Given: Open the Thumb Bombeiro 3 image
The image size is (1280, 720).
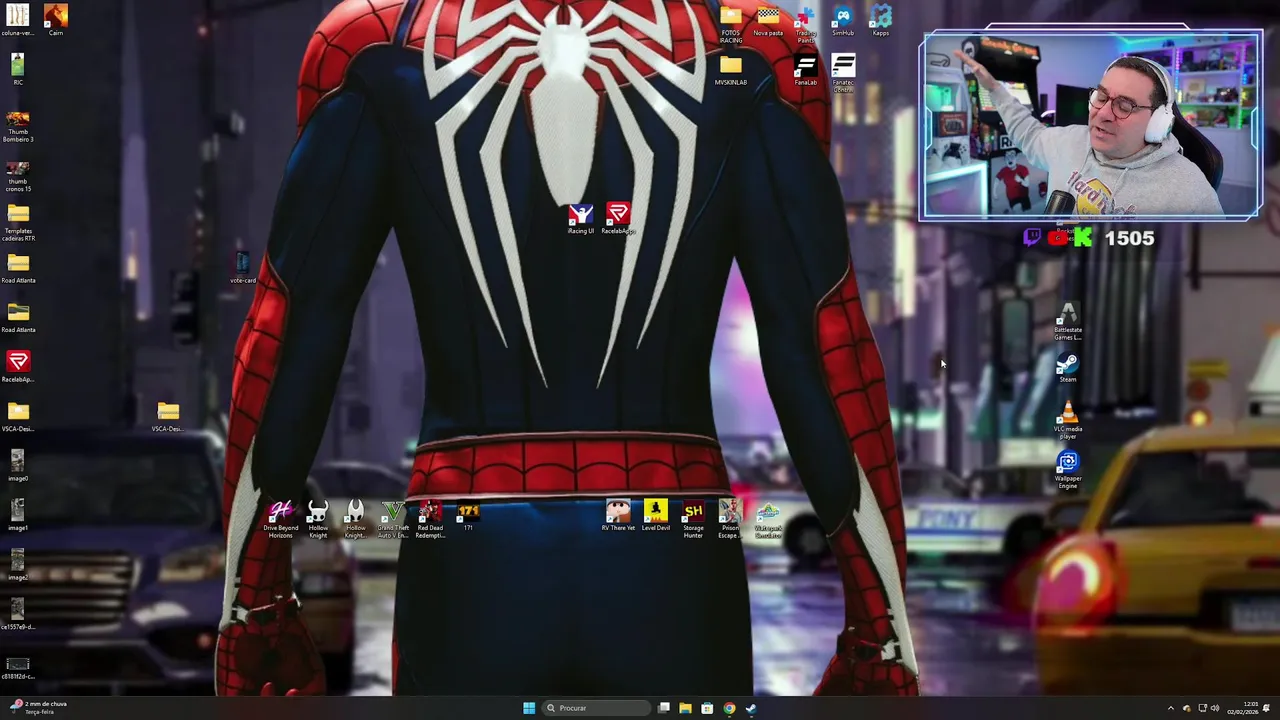Looking at the screenshot, I should point(17,125).
